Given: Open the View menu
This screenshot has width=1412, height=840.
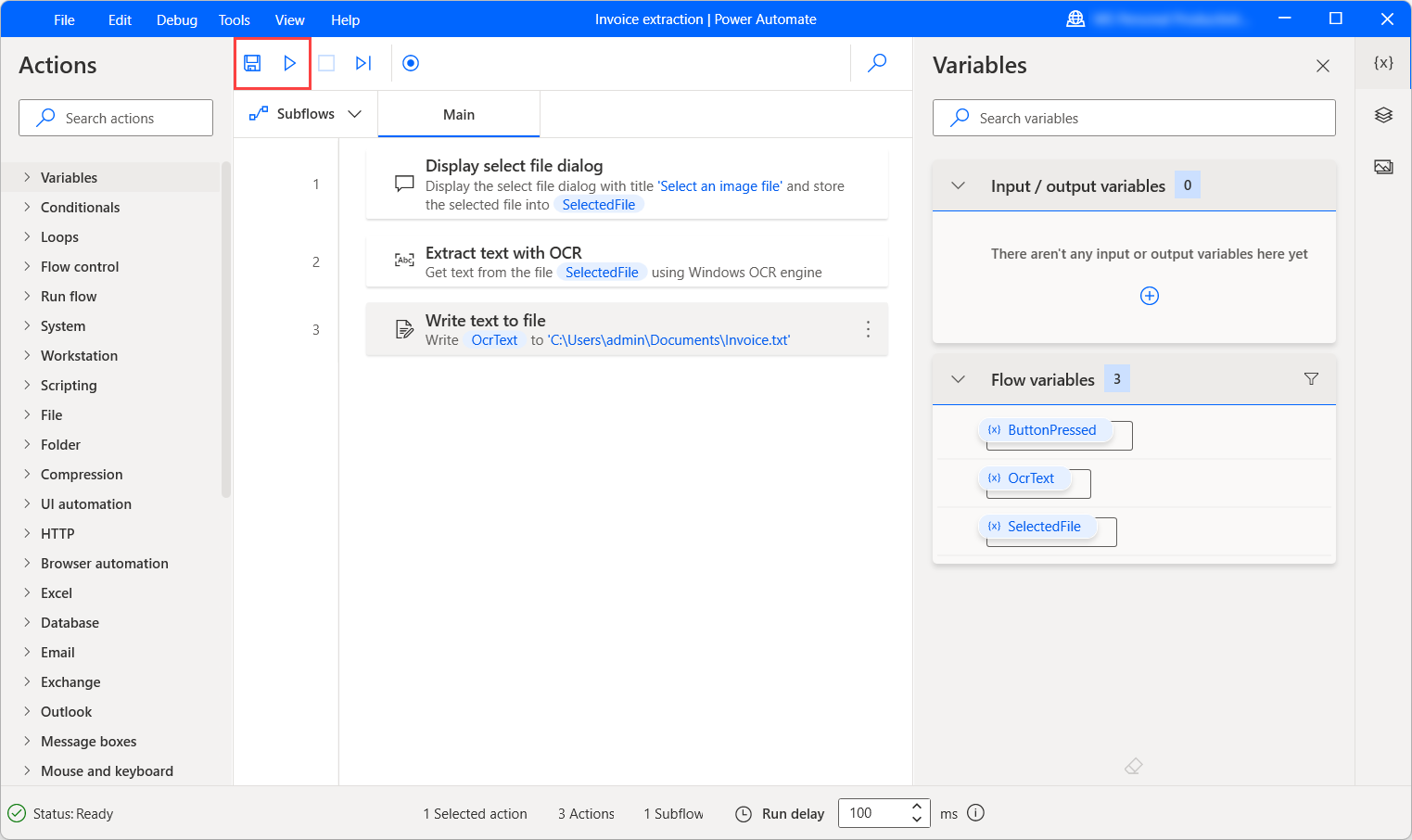Looking at the screenshot, I should (x=290, y=19).
